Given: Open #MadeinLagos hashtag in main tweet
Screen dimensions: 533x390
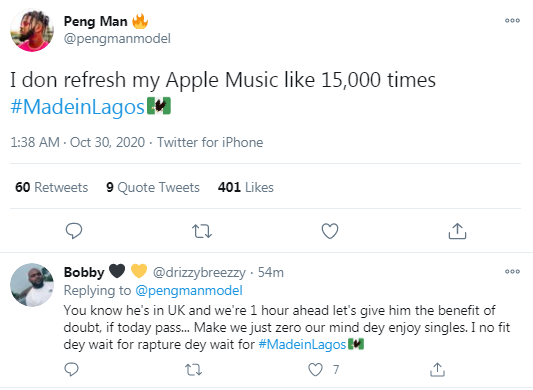Looking at the screenshot, I should 78,107.
